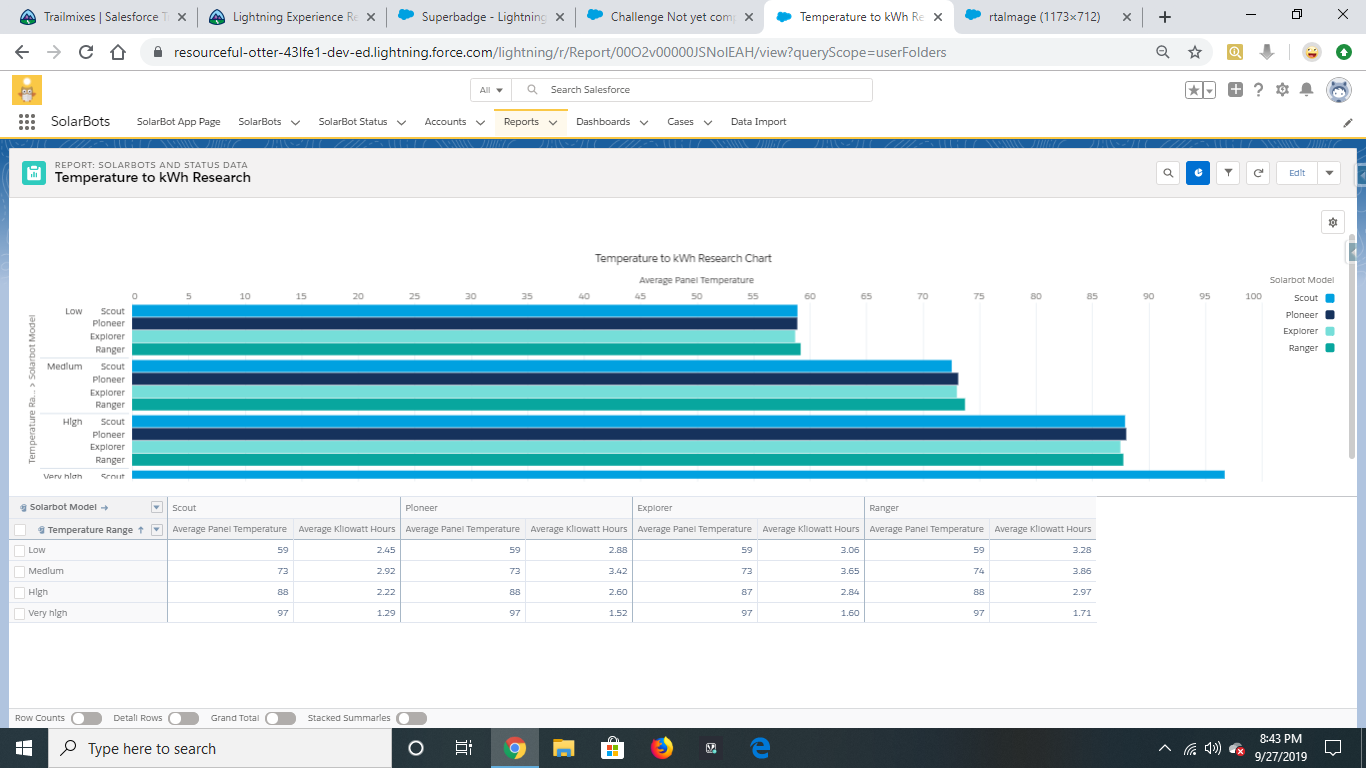1366x768 pixels.
Task: Enable the Detail Rows toggle
Action: [183, 718]
